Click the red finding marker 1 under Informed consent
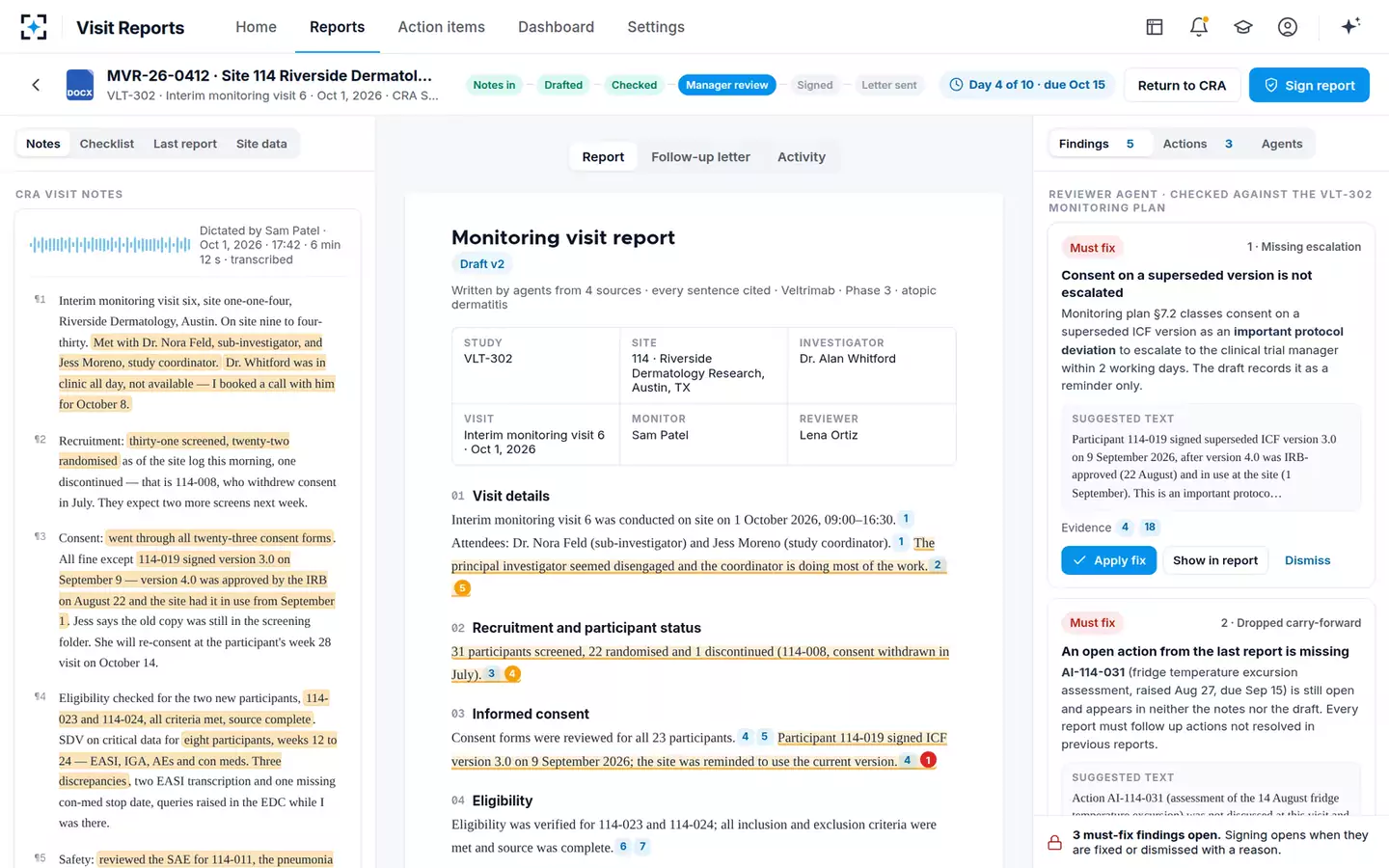This screenshot has height=868, width=1389. click(928, 760)
